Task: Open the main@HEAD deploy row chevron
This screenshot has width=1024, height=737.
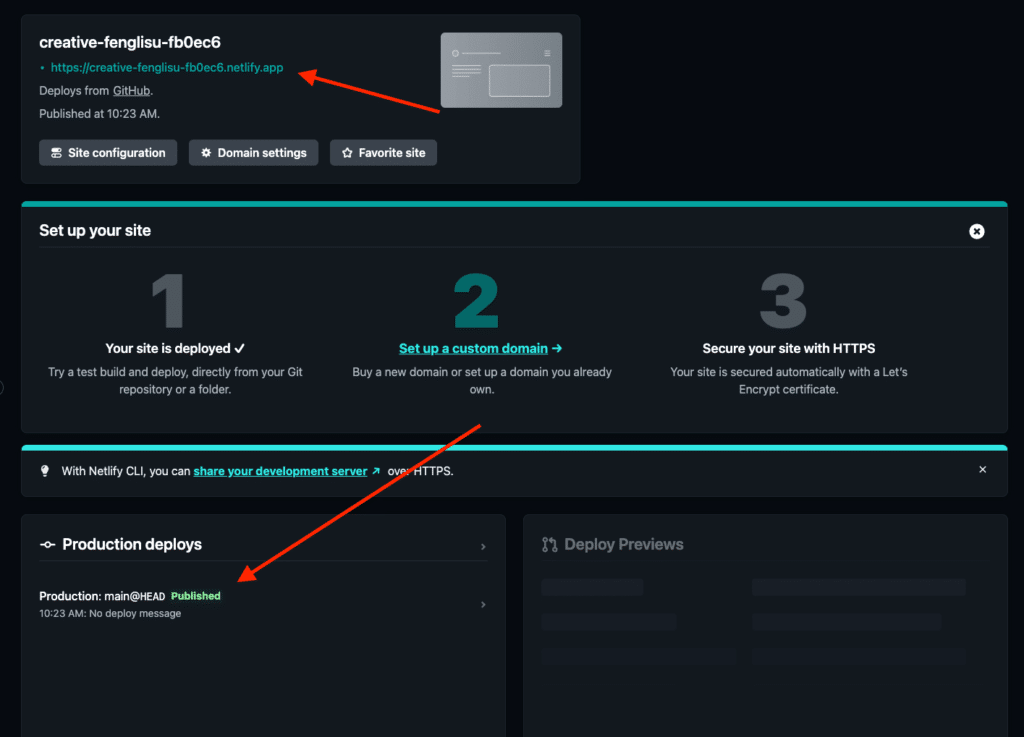Action: coord(483,604)
